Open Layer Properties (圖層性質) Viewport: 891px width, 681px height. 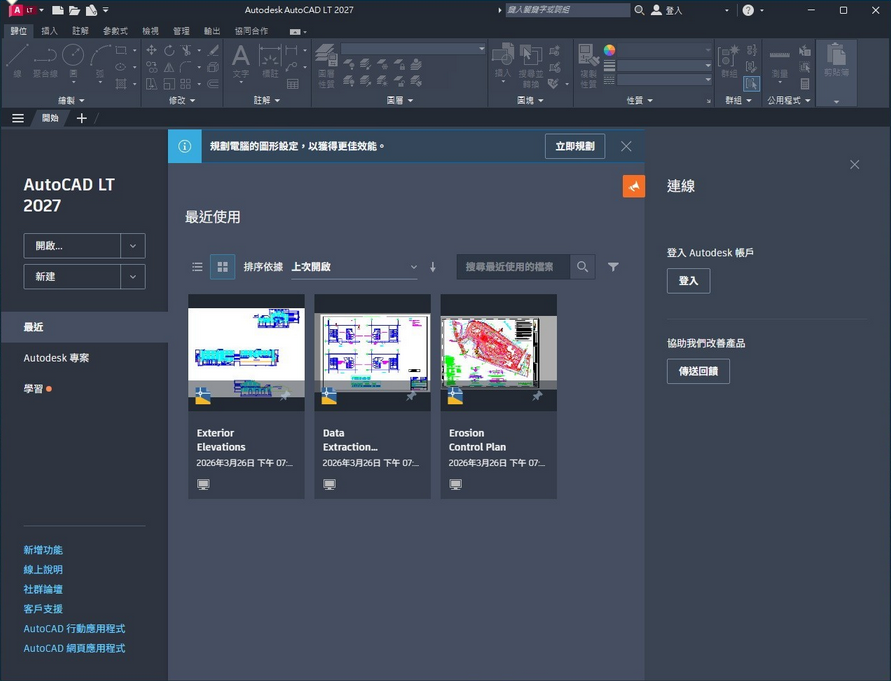tap(326, 65)
